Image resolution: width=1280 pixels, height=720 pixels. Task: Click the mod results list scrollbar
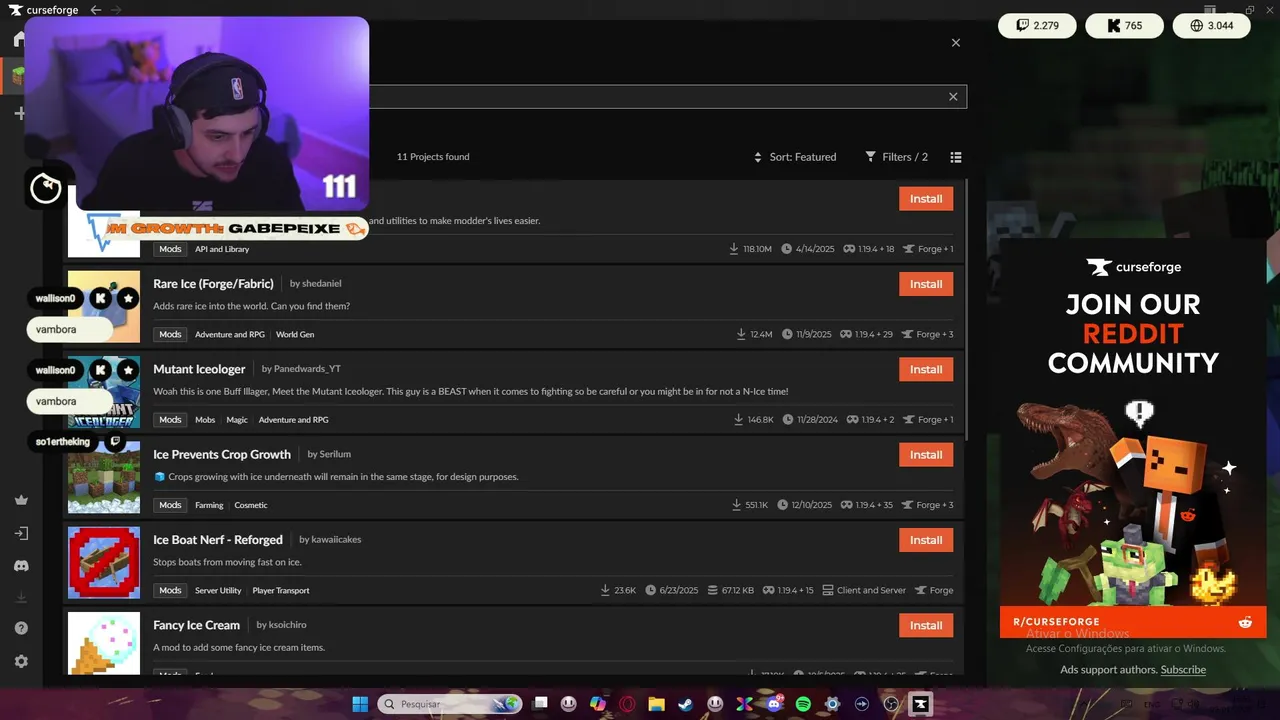(x=968, y=310)
